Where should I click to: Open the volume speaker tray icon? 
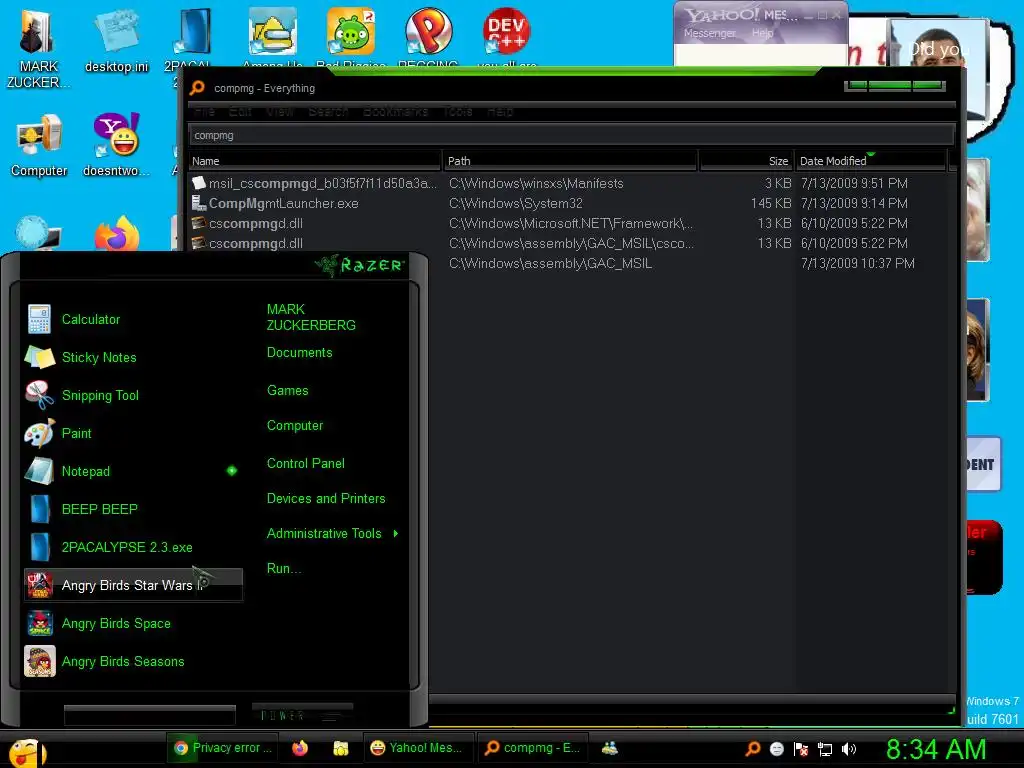[x=848, y=749]
